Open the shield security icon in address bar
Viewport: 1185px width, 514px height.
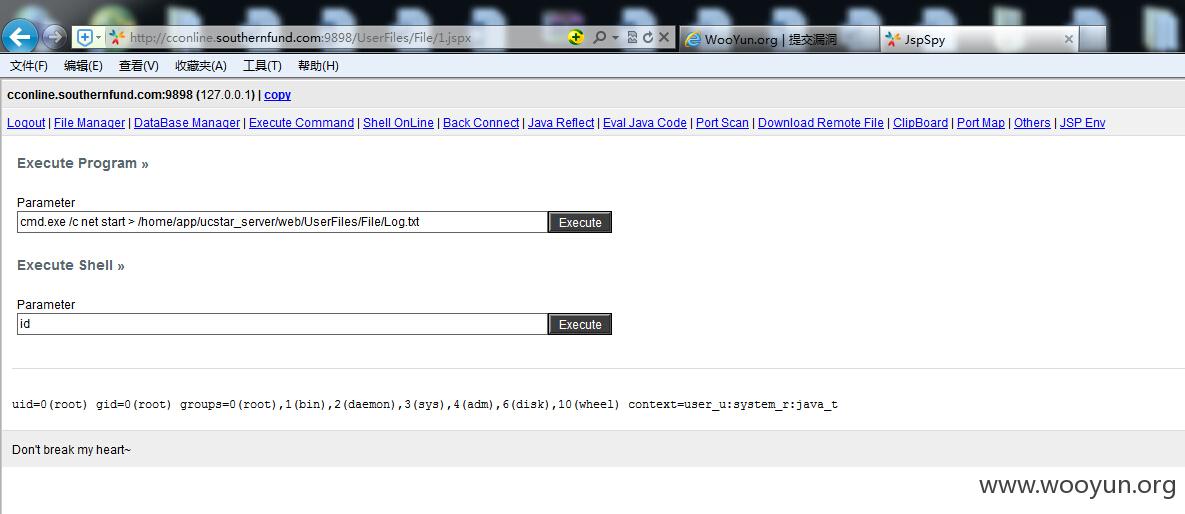pyautogui.click(x=85, y=37)
